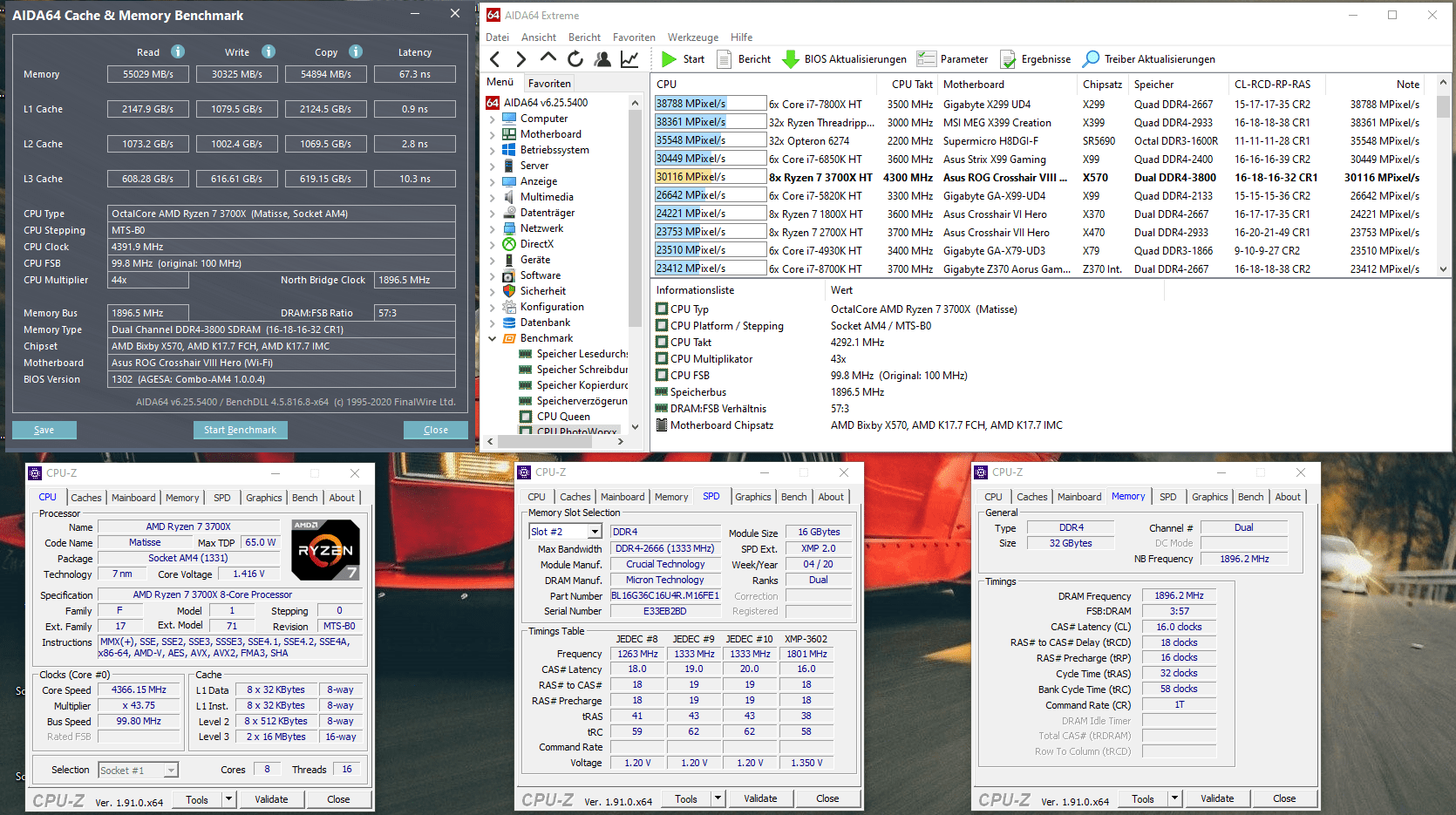This screenshot has height=815, width=1456.
Task: Open Graphics tab in CPU-Z Memory window
Action: 1209,497
